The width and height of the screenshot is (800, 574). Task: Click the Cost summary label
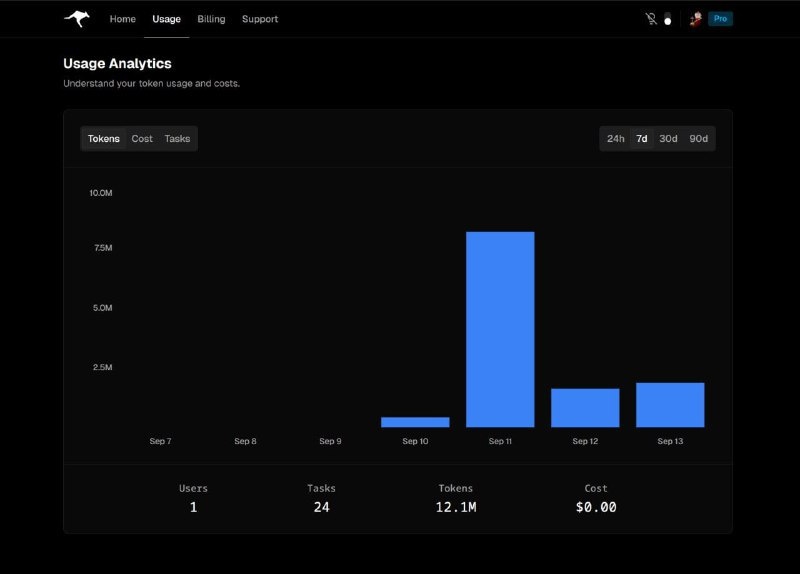(x=596, y=488)
